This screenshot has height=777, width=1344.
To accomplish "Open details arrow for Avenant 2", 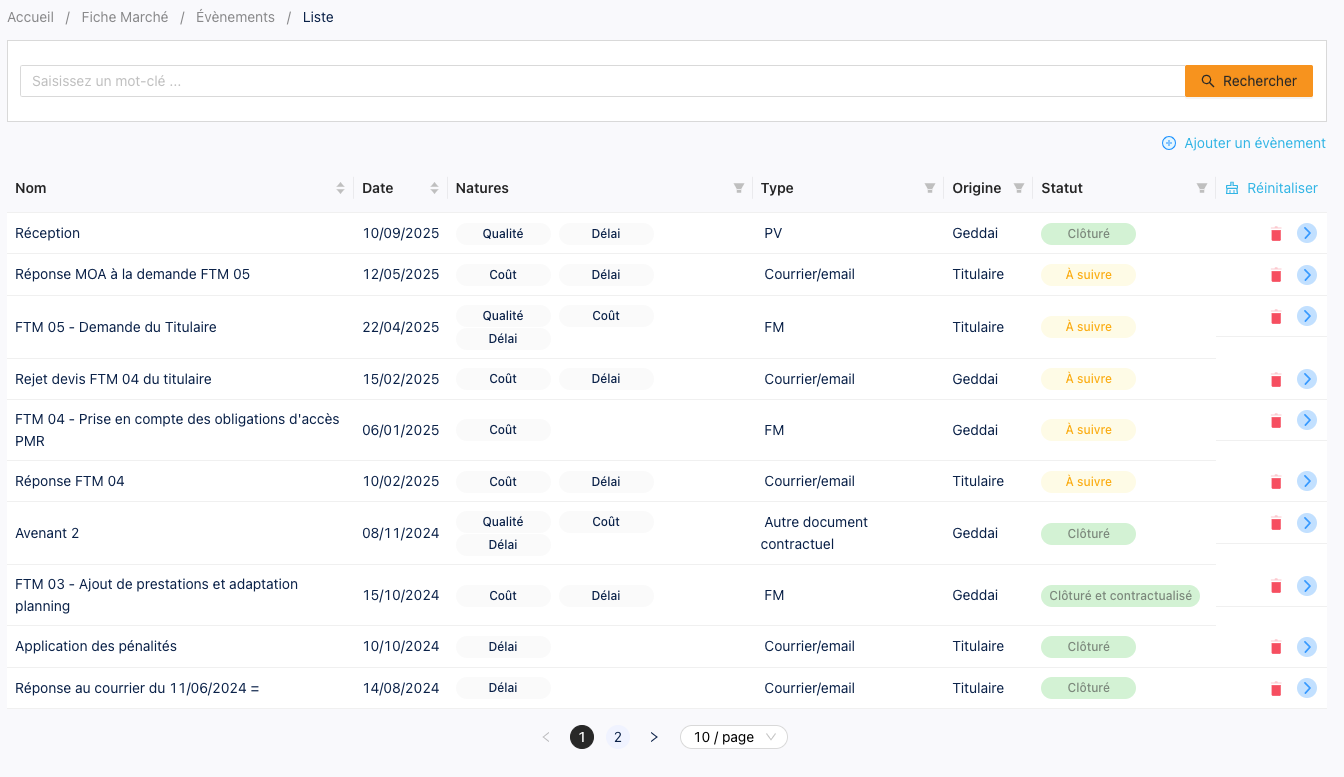I will (1306, 523).
